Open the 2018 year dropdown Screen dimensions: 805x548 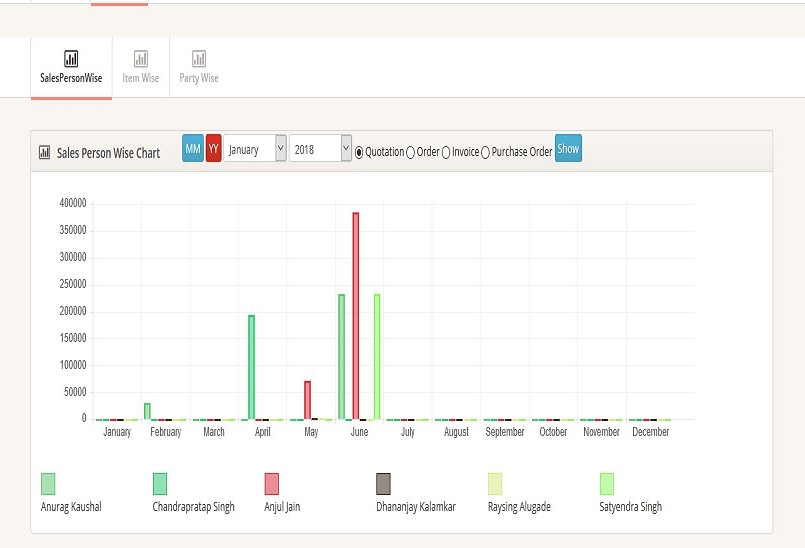pyautogui.click(x=320, y=149)
